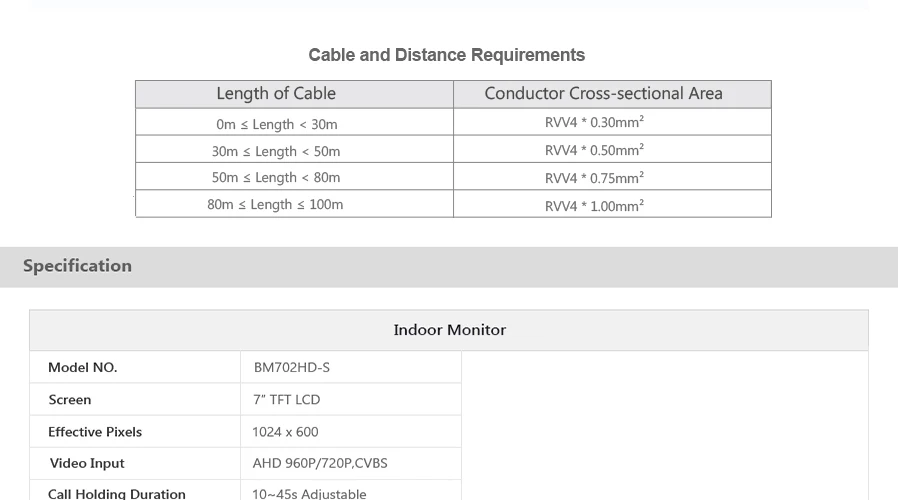Click the RVV4 * 0.50mm² value
Viewport: 898px width, 500px height.
594,149
